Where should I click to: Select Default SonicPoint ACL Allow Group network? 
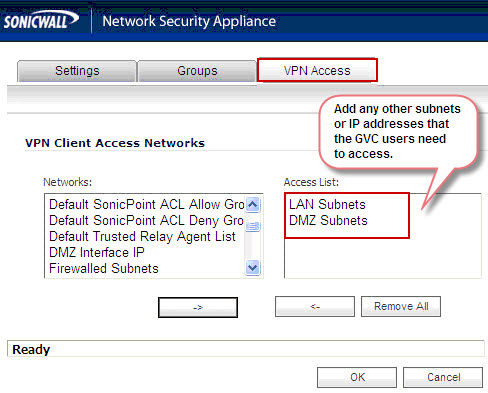click(147, 204)
